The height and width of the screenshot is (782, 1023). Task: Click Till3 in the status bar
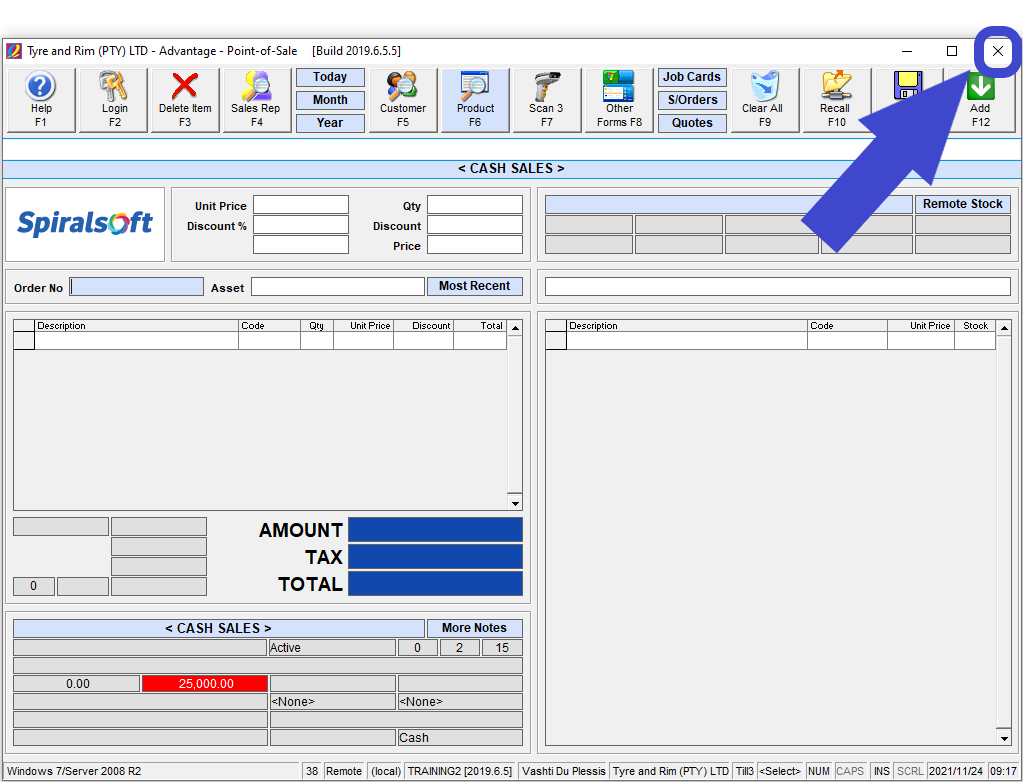(x=744, y=771)
